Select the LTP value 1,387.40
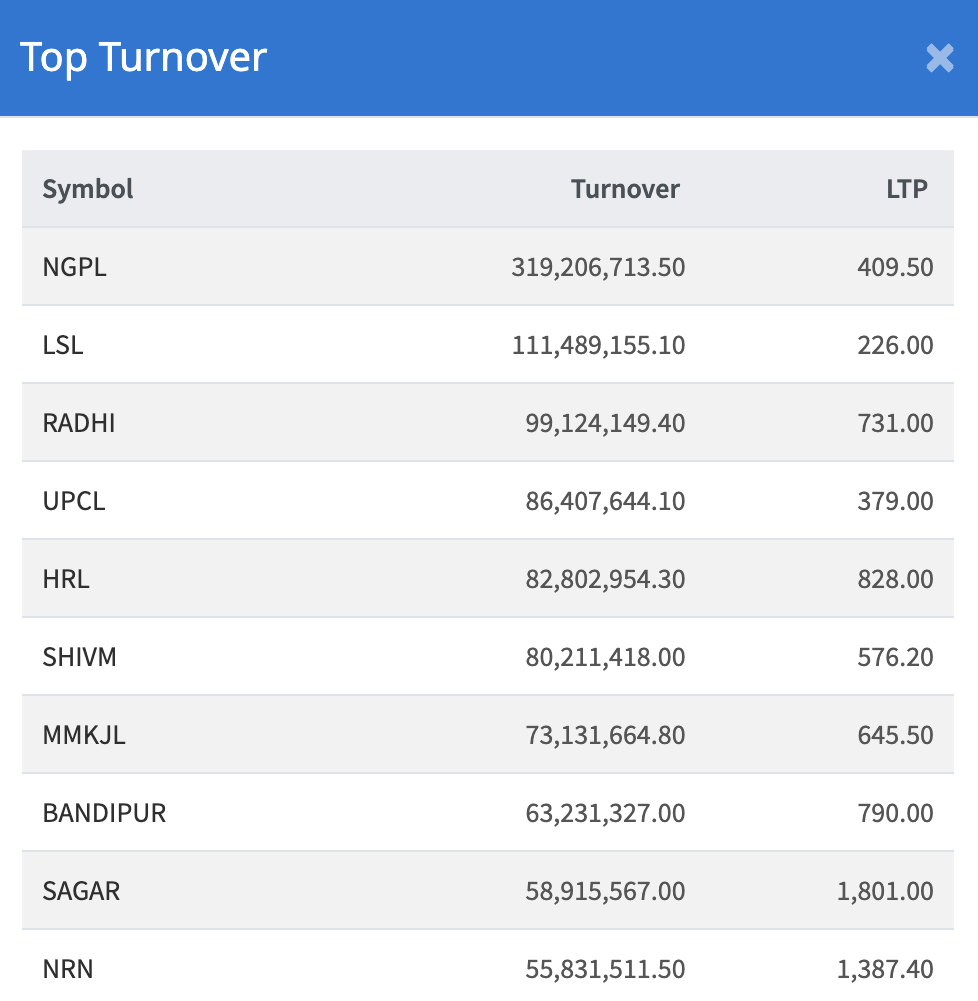 pyautogui.click(x=885, y=969)
